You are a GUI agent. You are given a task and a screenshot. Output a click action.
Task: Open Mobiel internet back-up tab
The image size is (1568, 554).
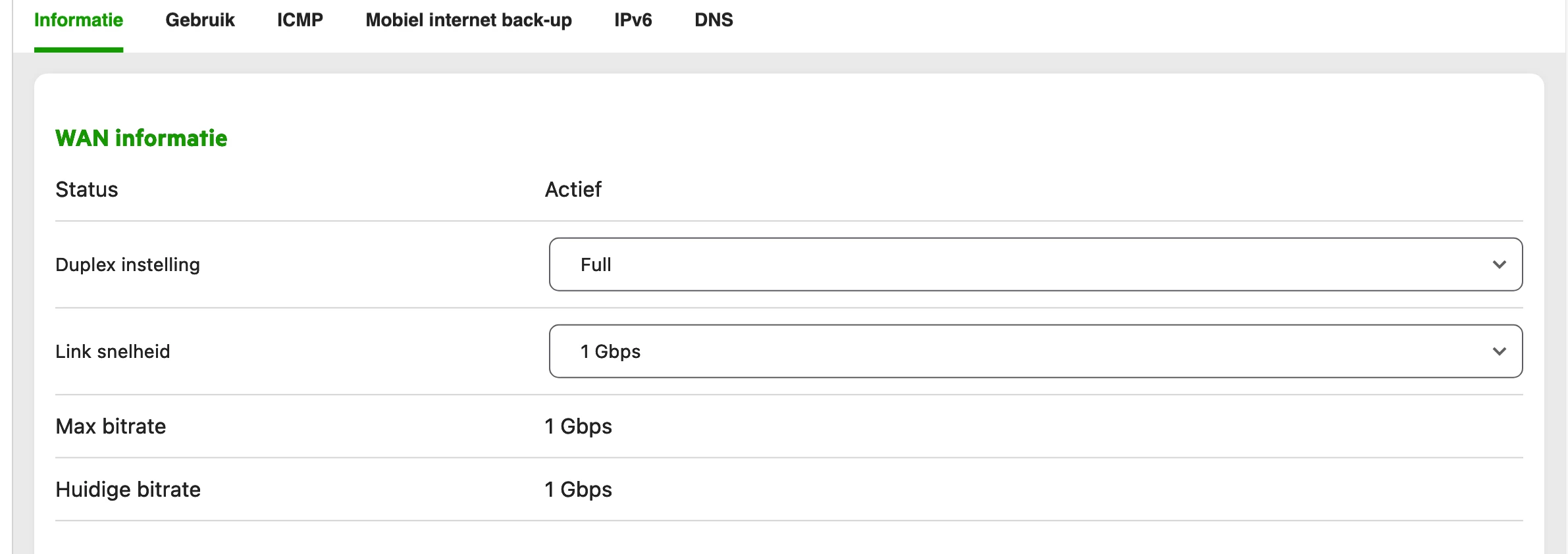click(x=469, y=20)
